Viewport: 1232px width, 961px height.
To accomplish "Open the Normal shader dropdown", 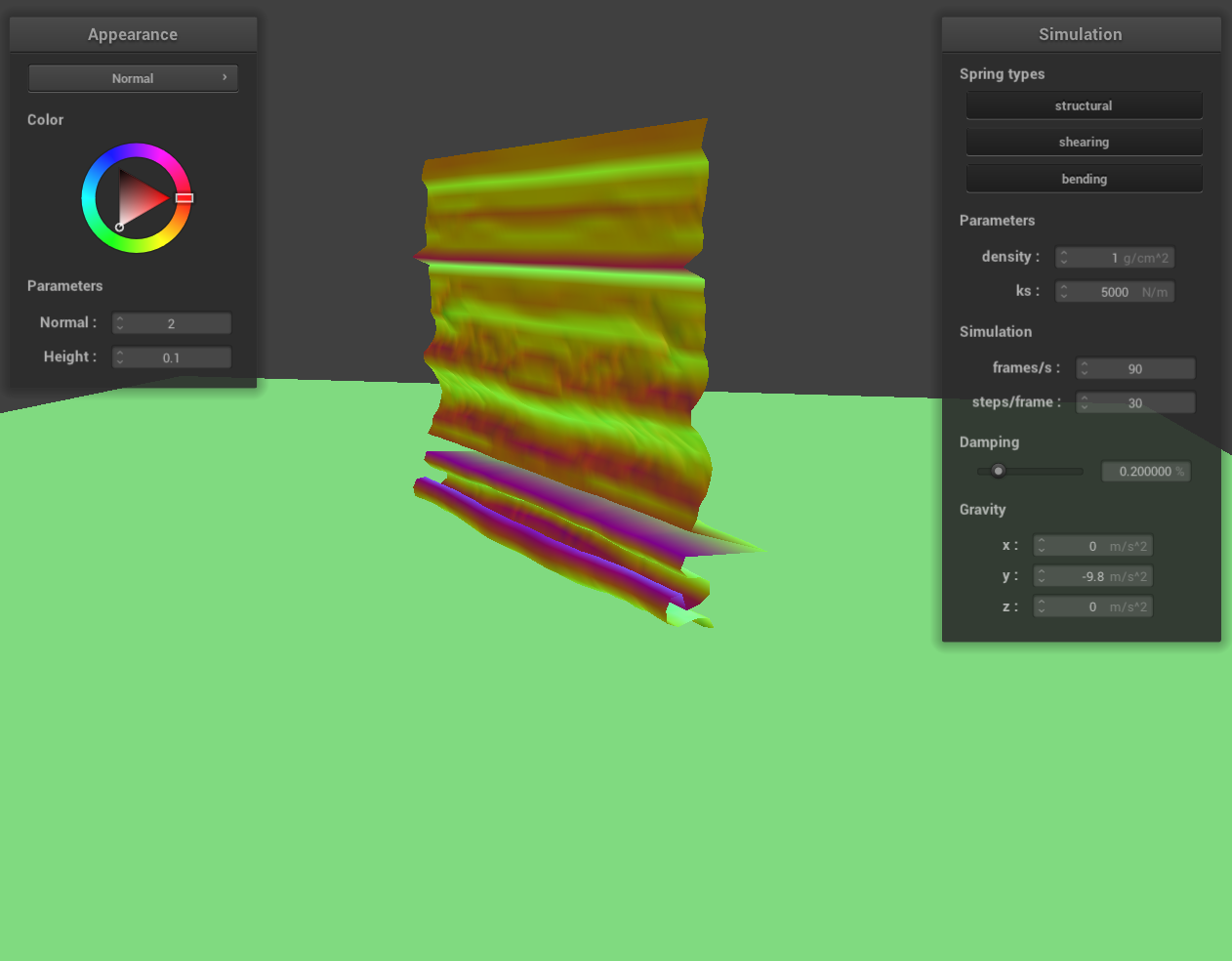I will tap(133, 78).
